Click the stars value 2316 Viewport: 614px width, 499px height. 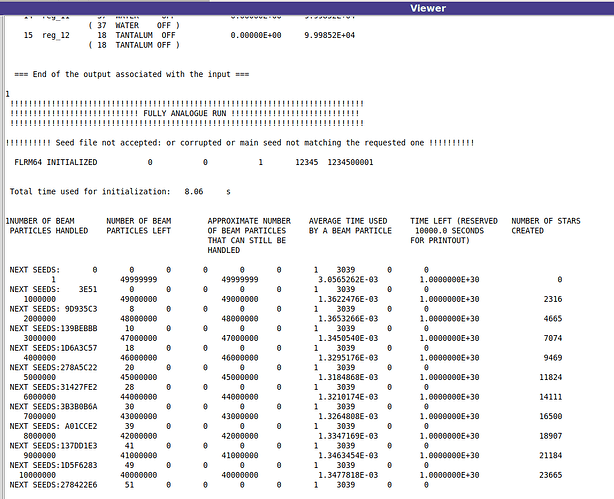[553, 299]
